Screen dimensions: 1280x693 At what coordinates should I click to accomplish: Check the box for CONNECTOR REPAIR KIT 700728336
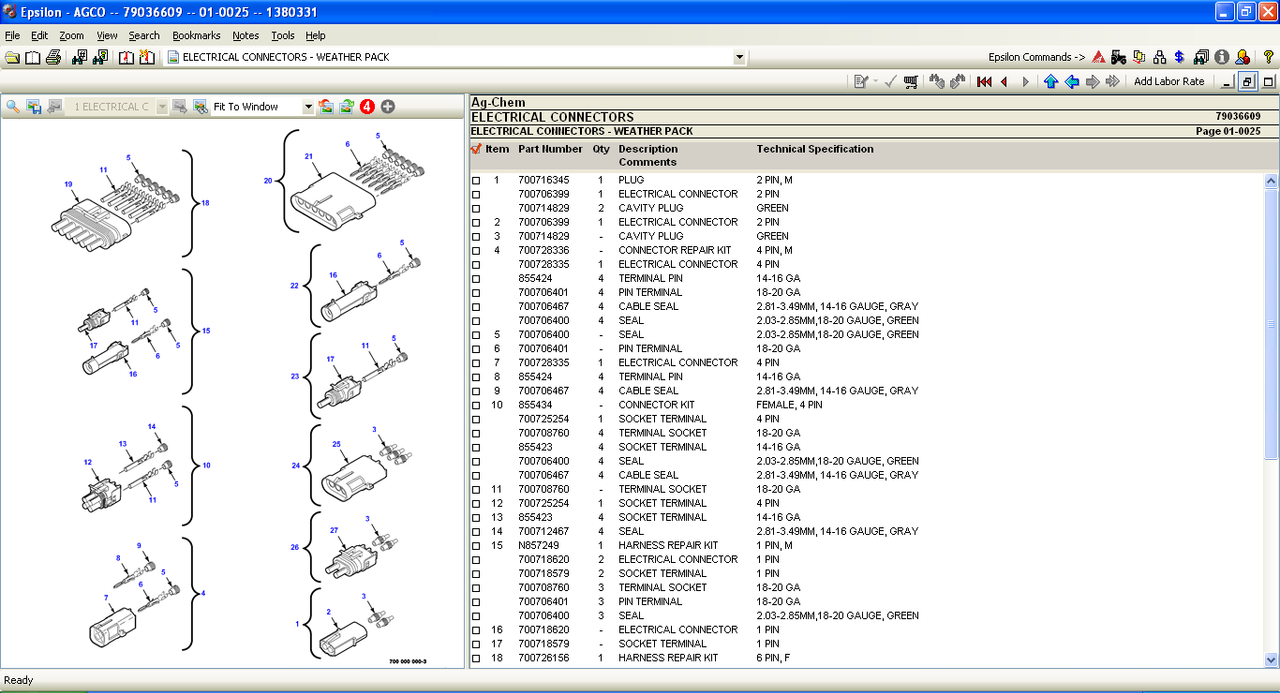(x=476, y=251)
